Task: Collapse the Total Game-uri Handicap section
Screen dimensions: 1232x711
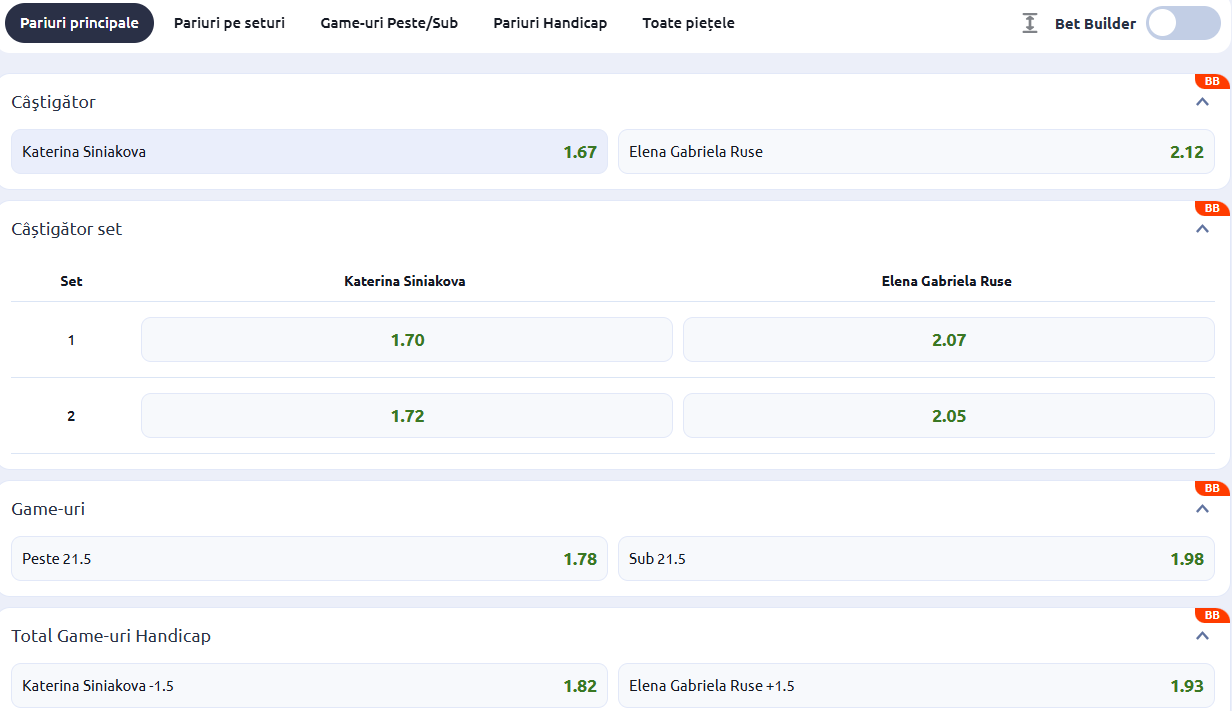Action: pos(1203,636)
